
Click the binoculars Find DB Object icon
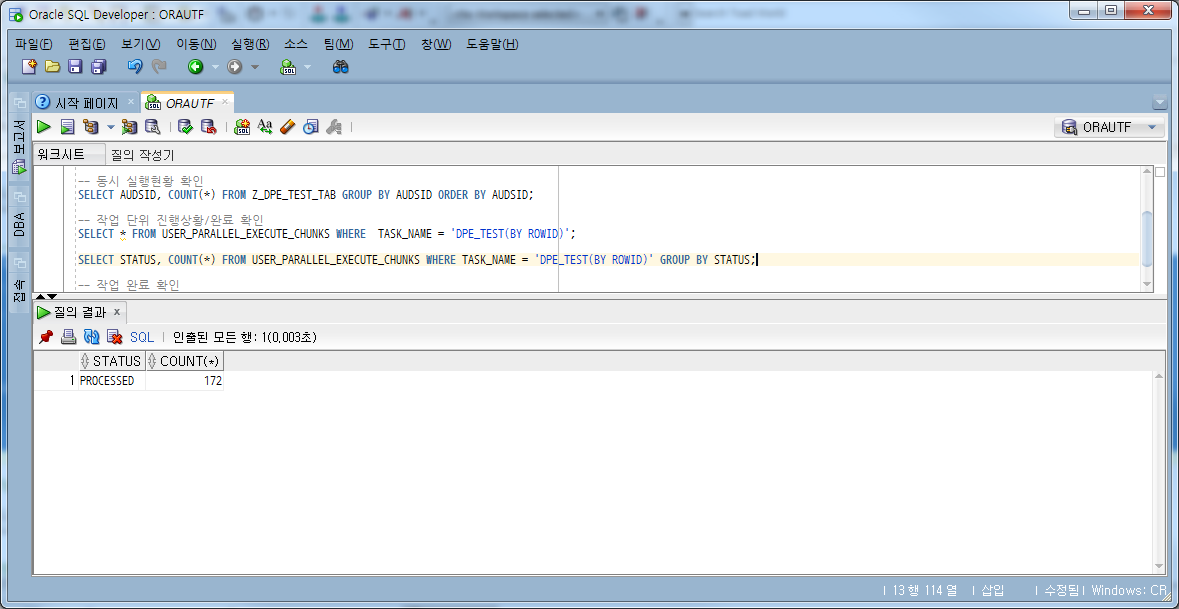[x=341, y=67]
